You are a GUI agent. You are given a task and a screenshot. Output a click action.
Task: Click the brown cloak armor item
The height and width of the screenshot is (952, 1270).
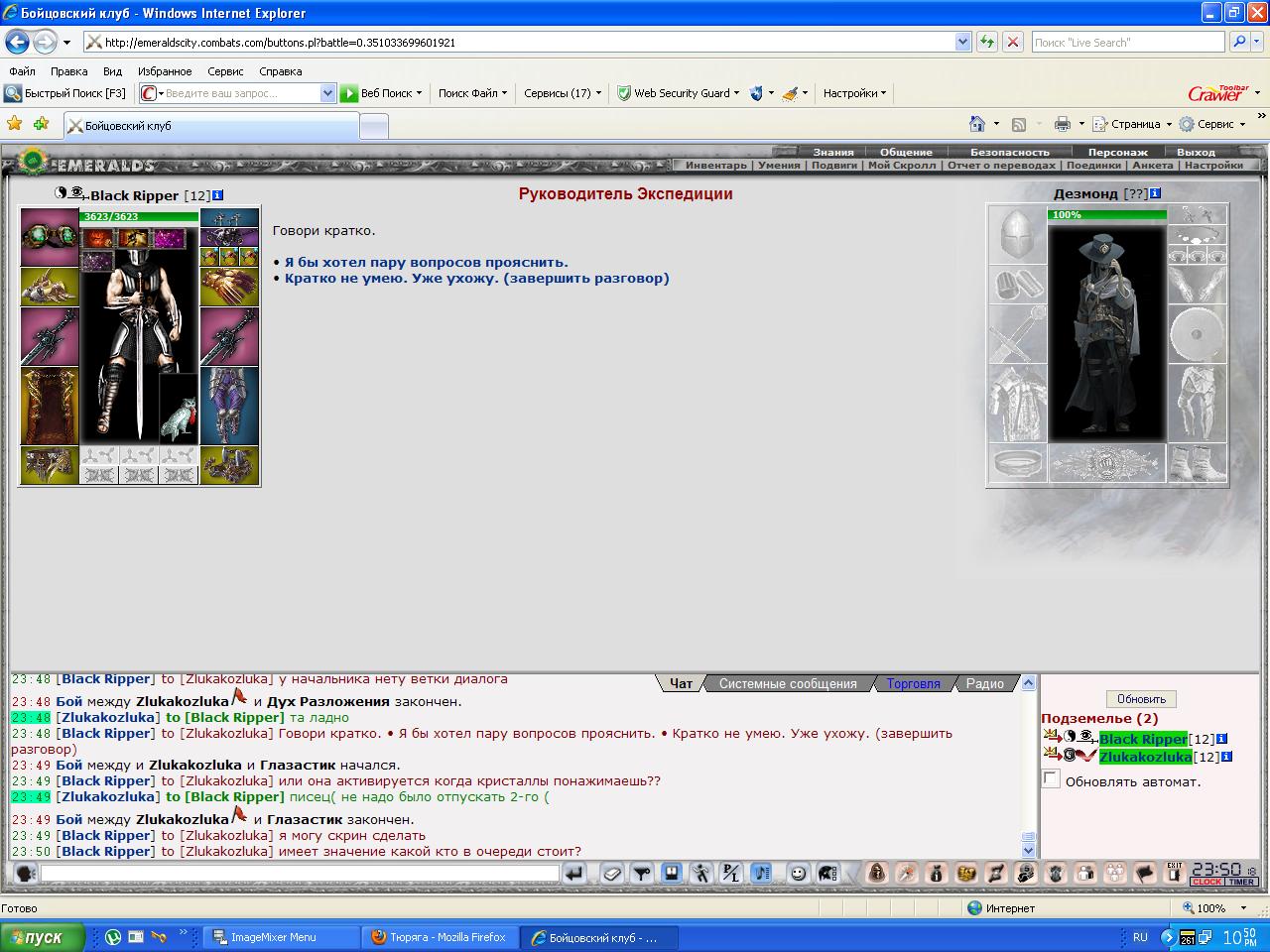(x=50, y=406)
